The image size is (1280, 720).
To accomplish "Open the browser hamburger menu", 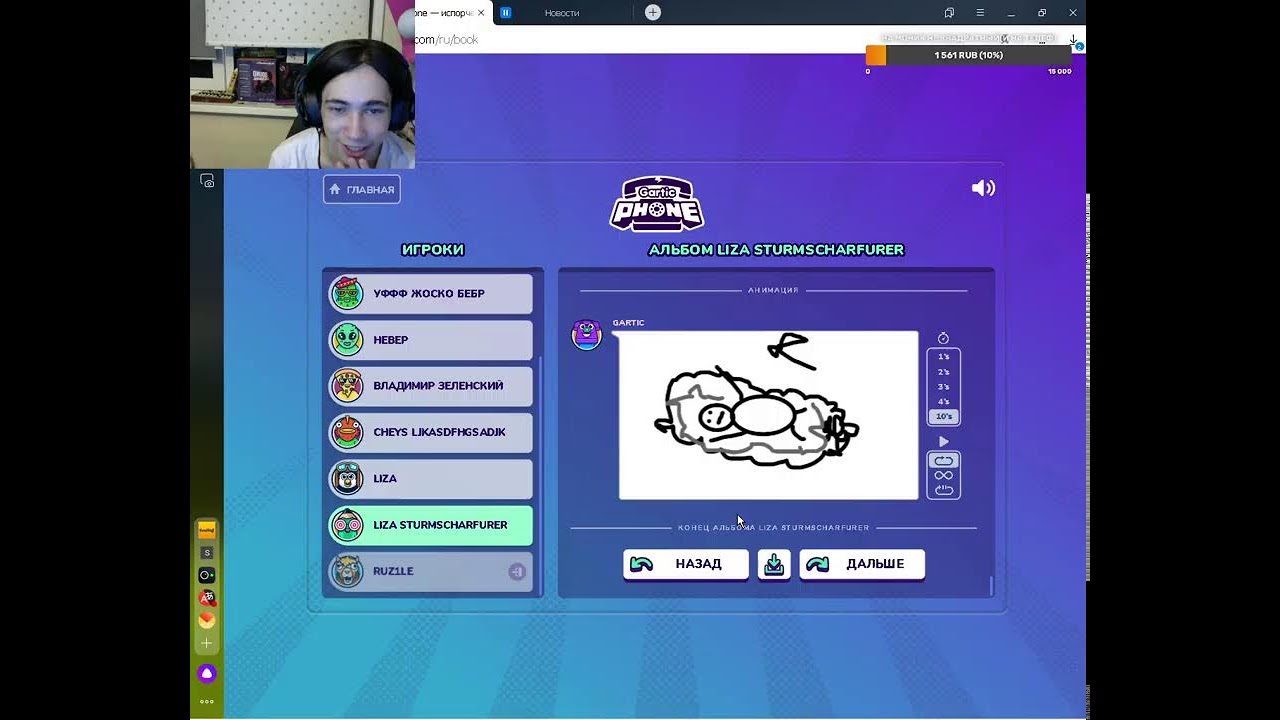I will click(x=980, y=12).
